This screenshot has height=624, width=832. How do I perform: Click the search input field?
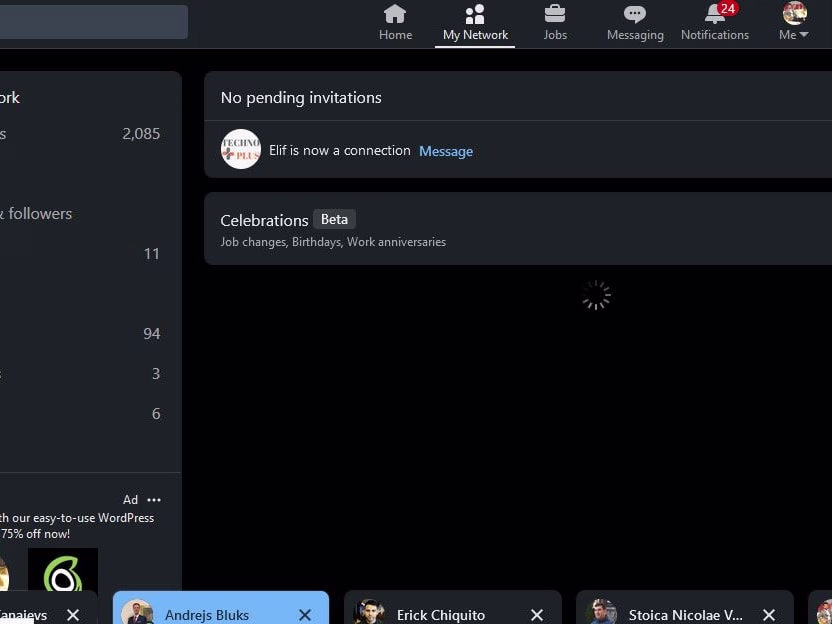93,22
